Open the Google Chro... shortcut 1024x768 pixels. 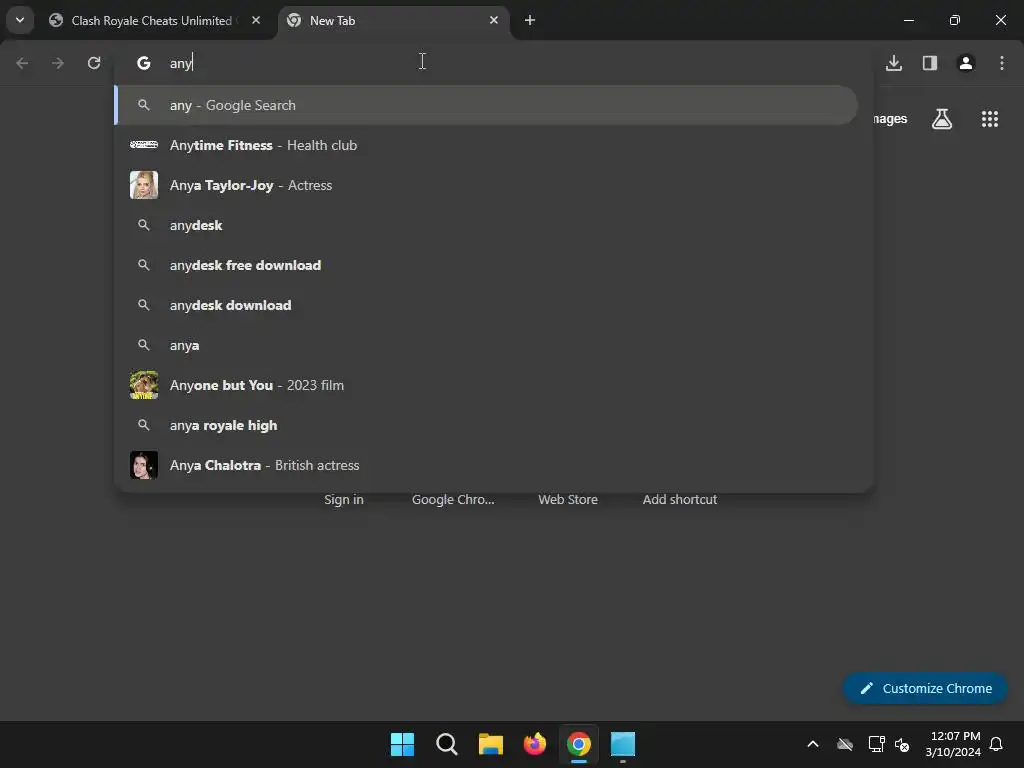453,499
